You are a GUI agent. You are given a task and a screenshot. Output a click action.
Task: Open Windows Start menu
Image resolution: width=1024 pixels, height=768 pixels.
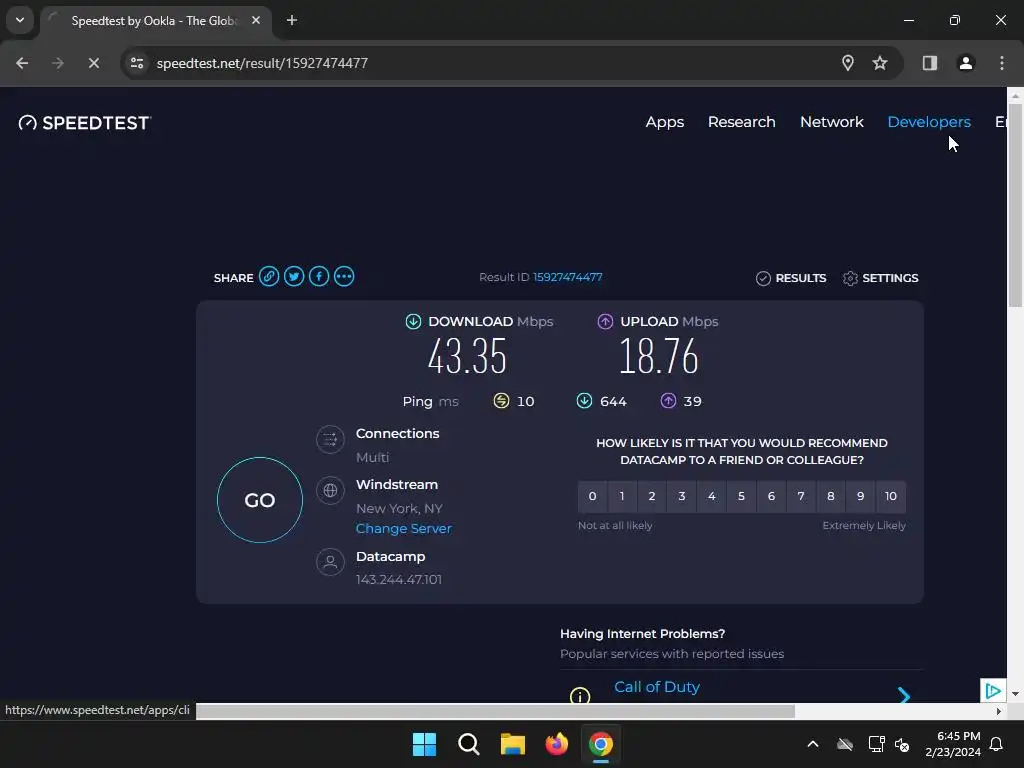point(424,744)
